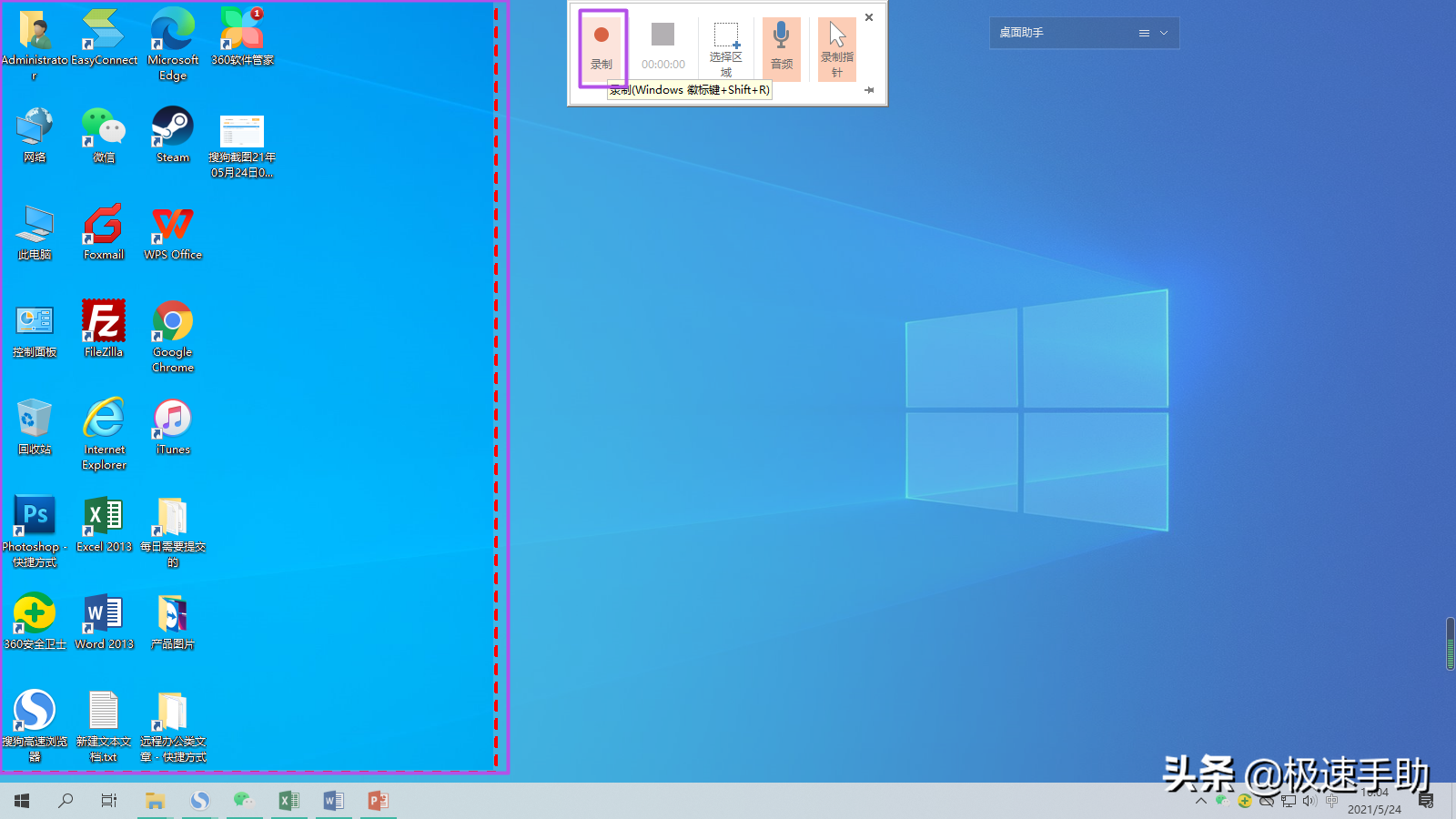Switch to Sogou browser in the taskbar

coord(199,801)
